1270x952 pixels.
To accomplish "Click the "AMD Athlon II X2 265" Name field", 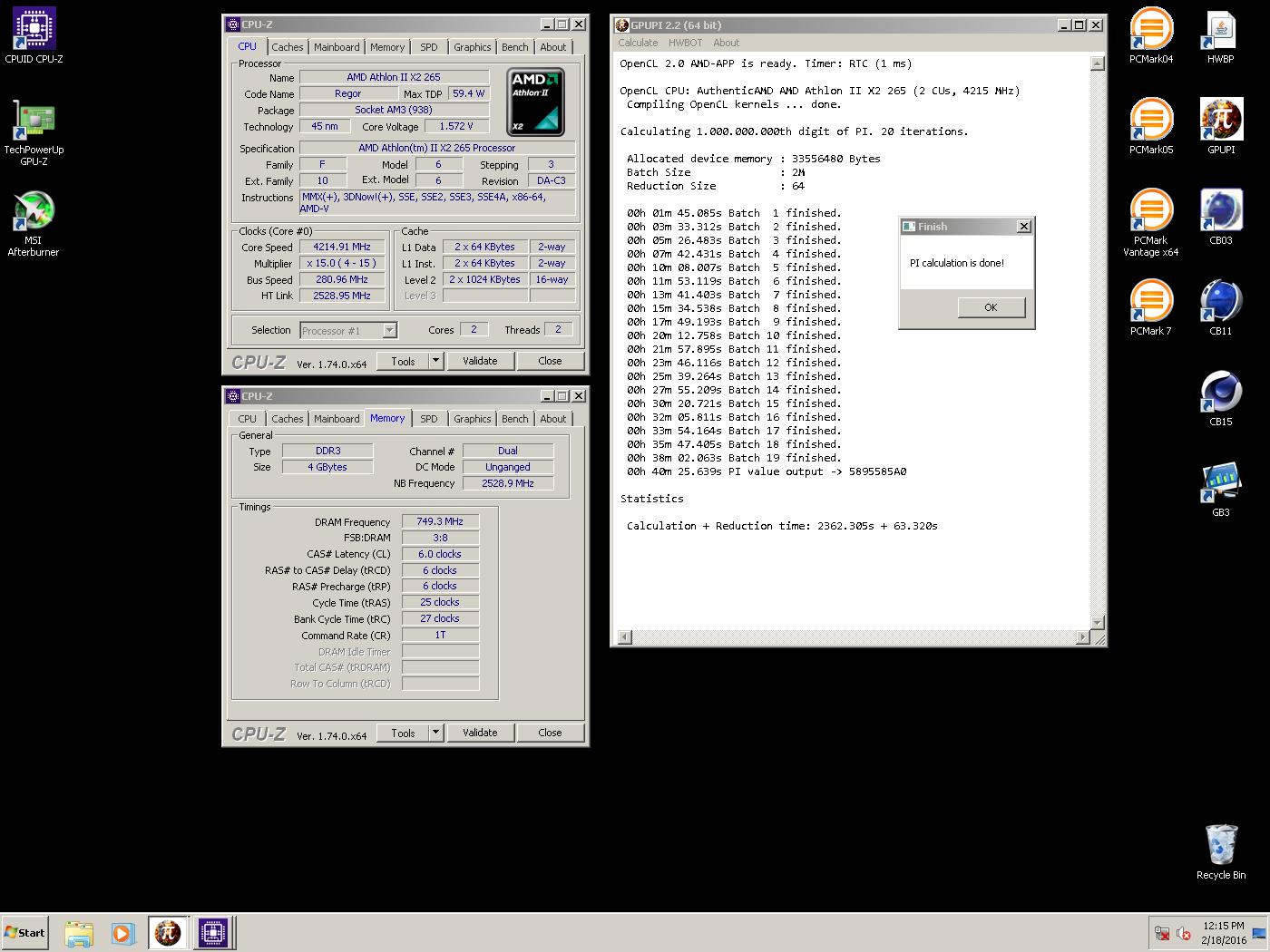I will tap(394, 77).
